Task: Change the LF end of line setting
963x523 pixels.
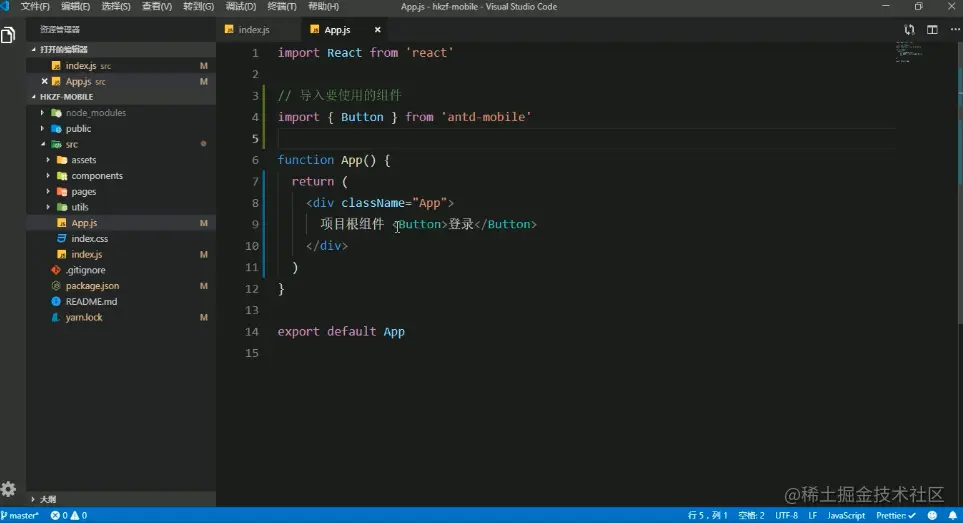Action: click(813, 516)
